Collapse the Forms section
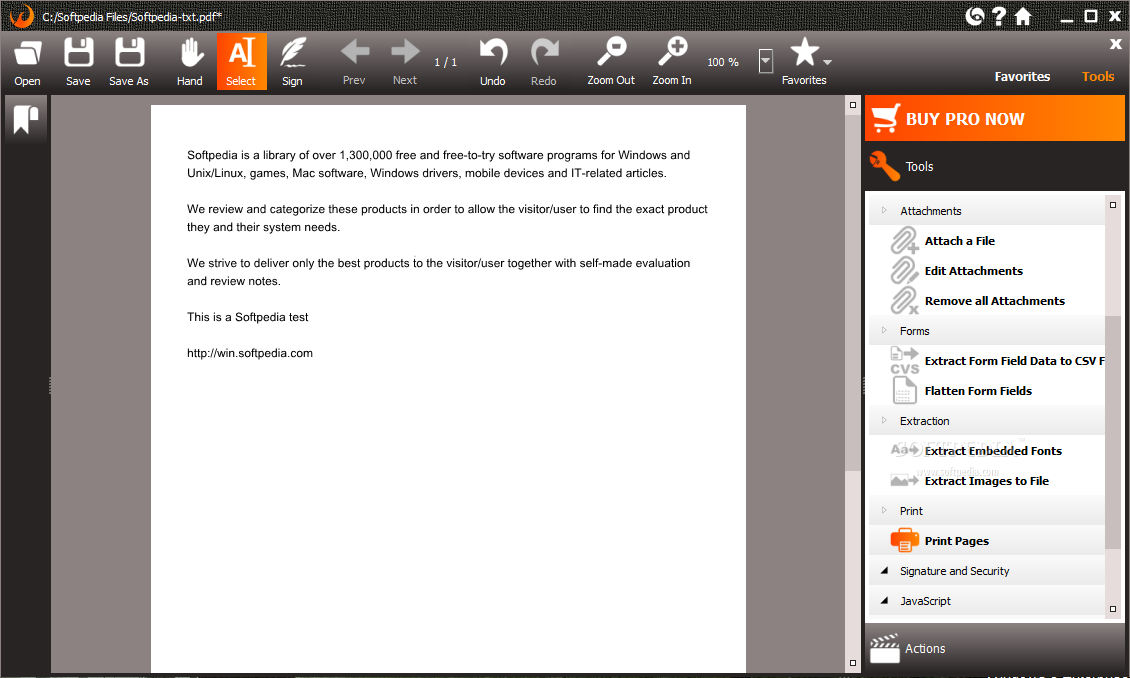Viewport: 1130px width, 678px height. pyautogui.click(x=884, y=331)
